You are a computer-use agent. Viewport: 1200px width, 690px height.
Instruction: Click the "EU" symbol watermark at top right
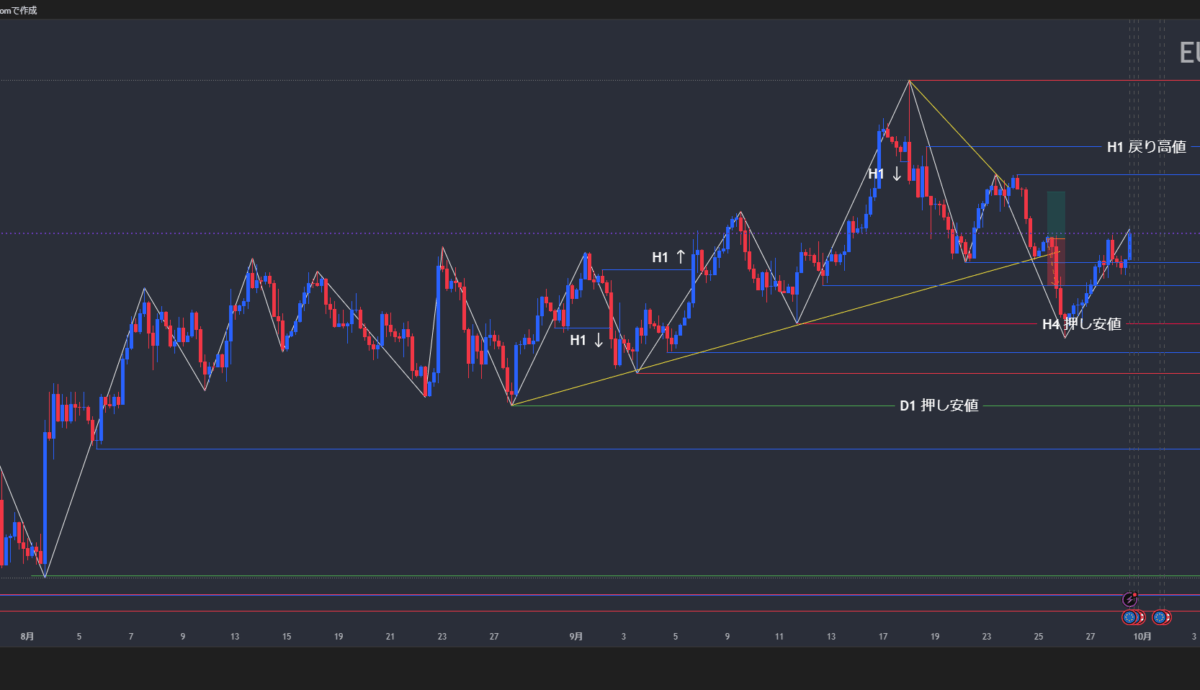click(1188, 54)
